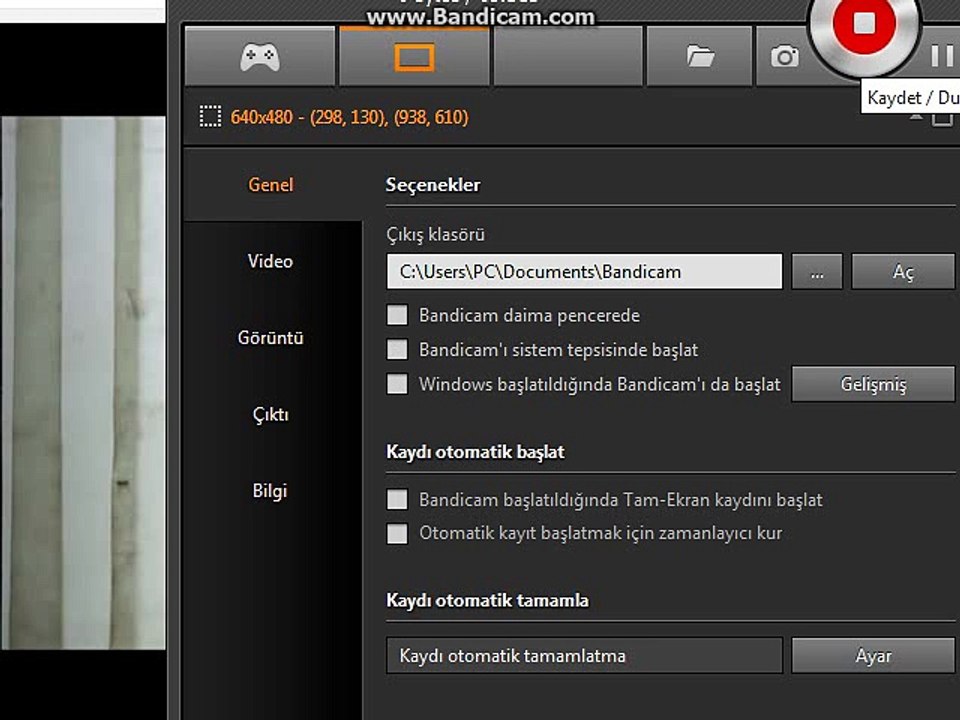Stop recording with the red round button
This screenshot has height=720, width=960.
[864, 24]
